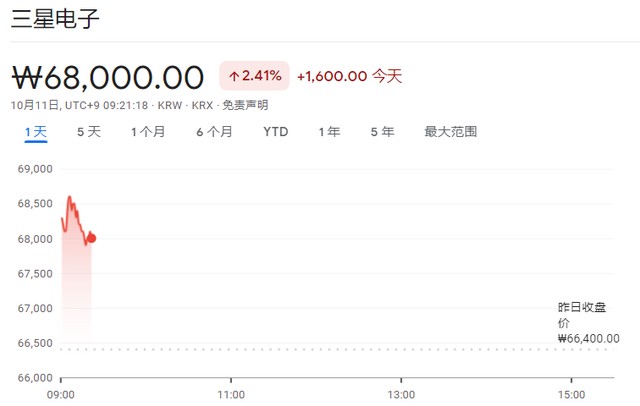Viewport: 640px width, 406px height.
Task: Click the 三星电子 title
Action: (55, 20)
